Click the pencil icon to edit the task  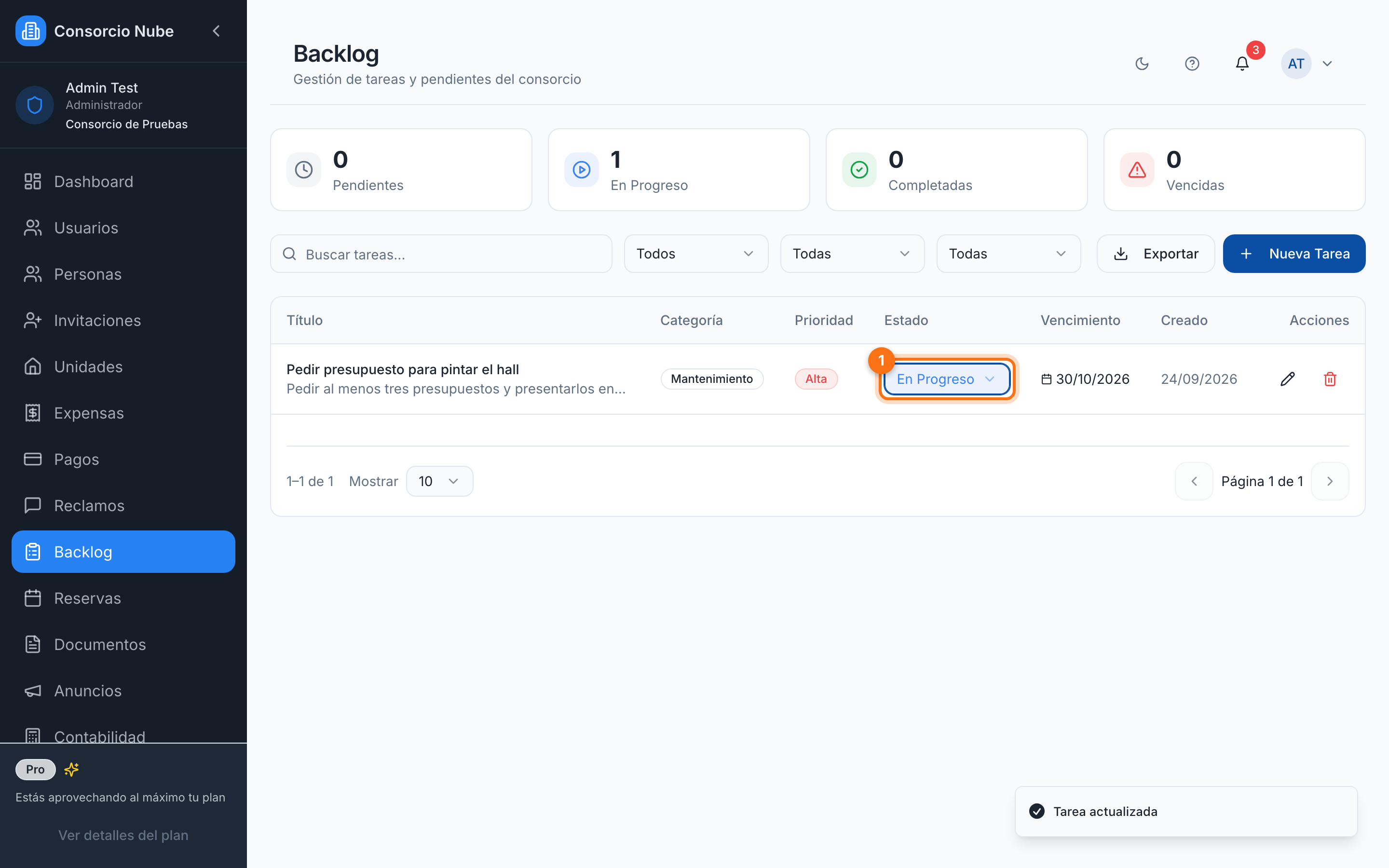pyautogui.click(x=1287, y=379)
